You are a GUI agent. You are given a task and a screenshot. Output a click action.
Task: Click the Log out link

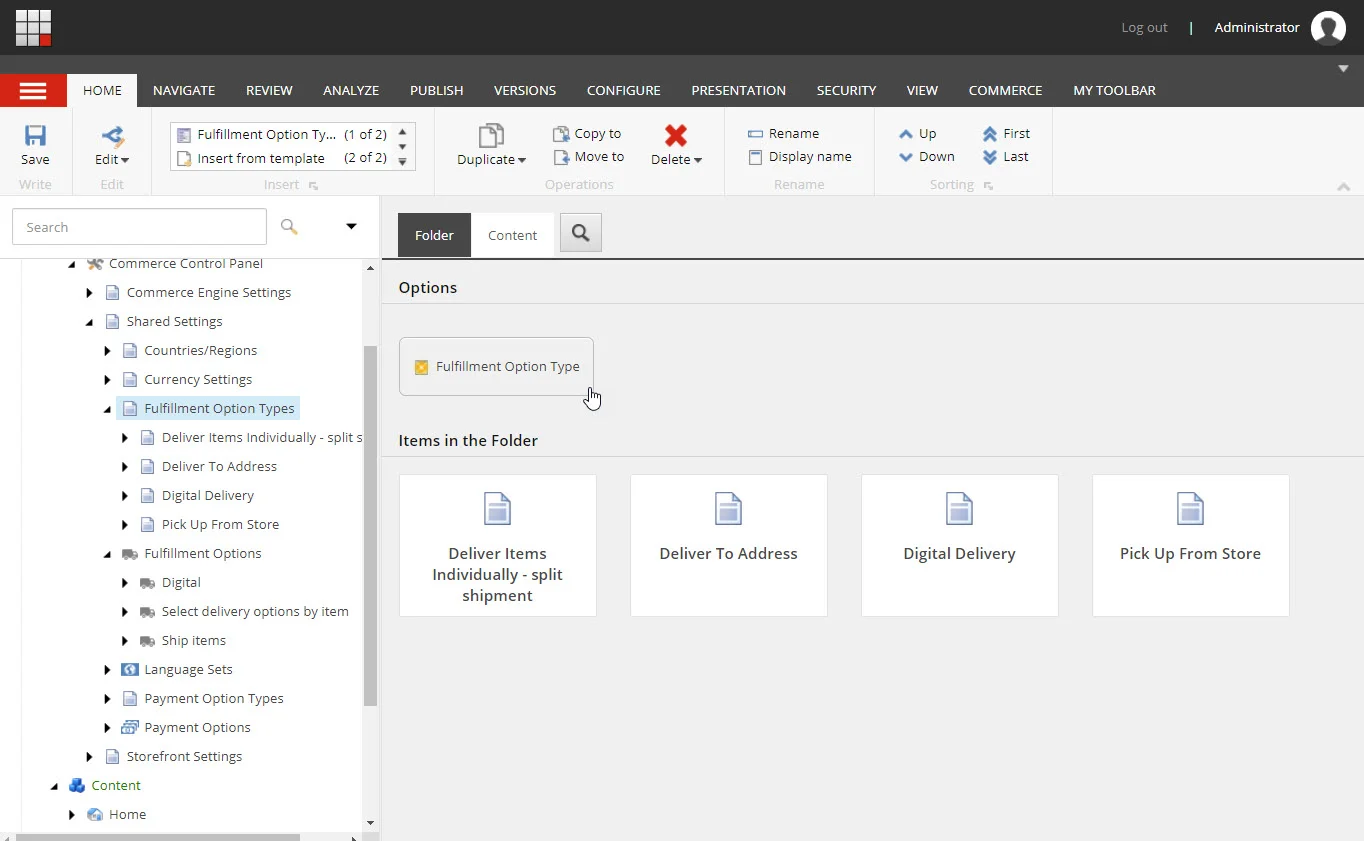[x=1144, y=27]
